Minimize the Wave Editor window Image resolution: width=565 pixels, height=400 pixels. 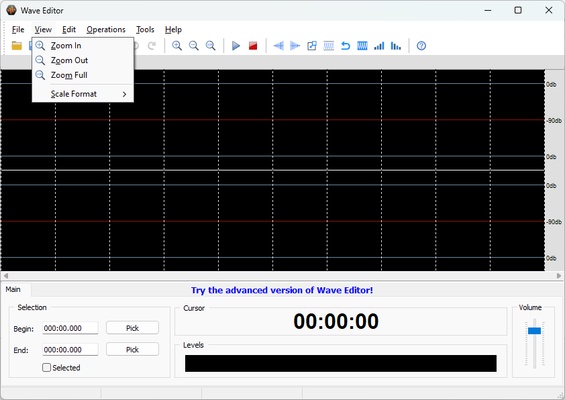(488, 10)
